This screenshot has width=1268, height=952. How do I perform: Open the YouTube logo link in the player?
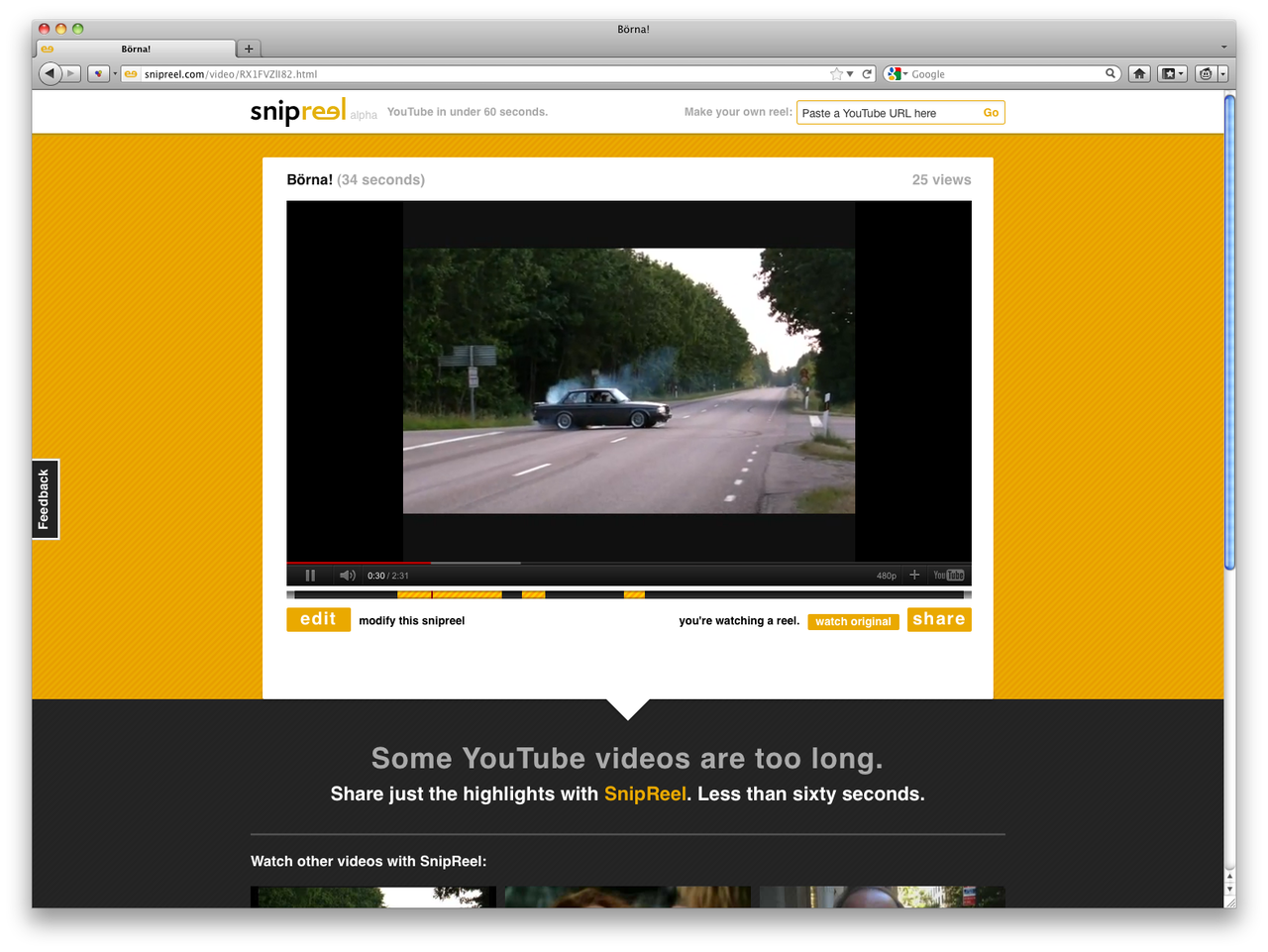pos(948,575)
